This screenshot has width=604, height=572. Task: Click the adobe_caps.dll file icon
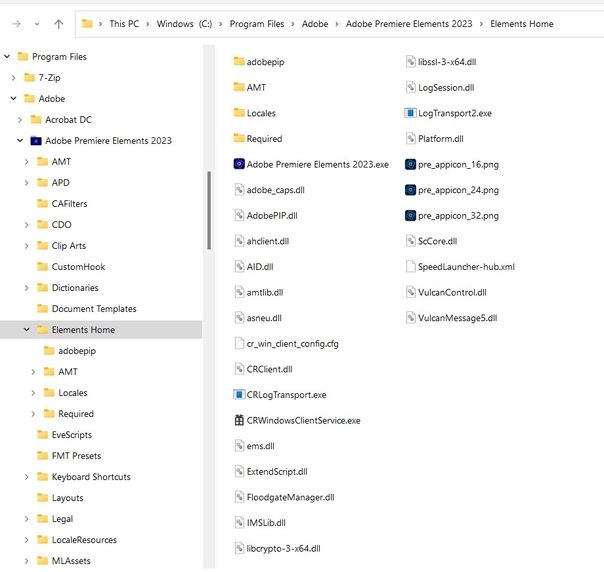point(239,190)
